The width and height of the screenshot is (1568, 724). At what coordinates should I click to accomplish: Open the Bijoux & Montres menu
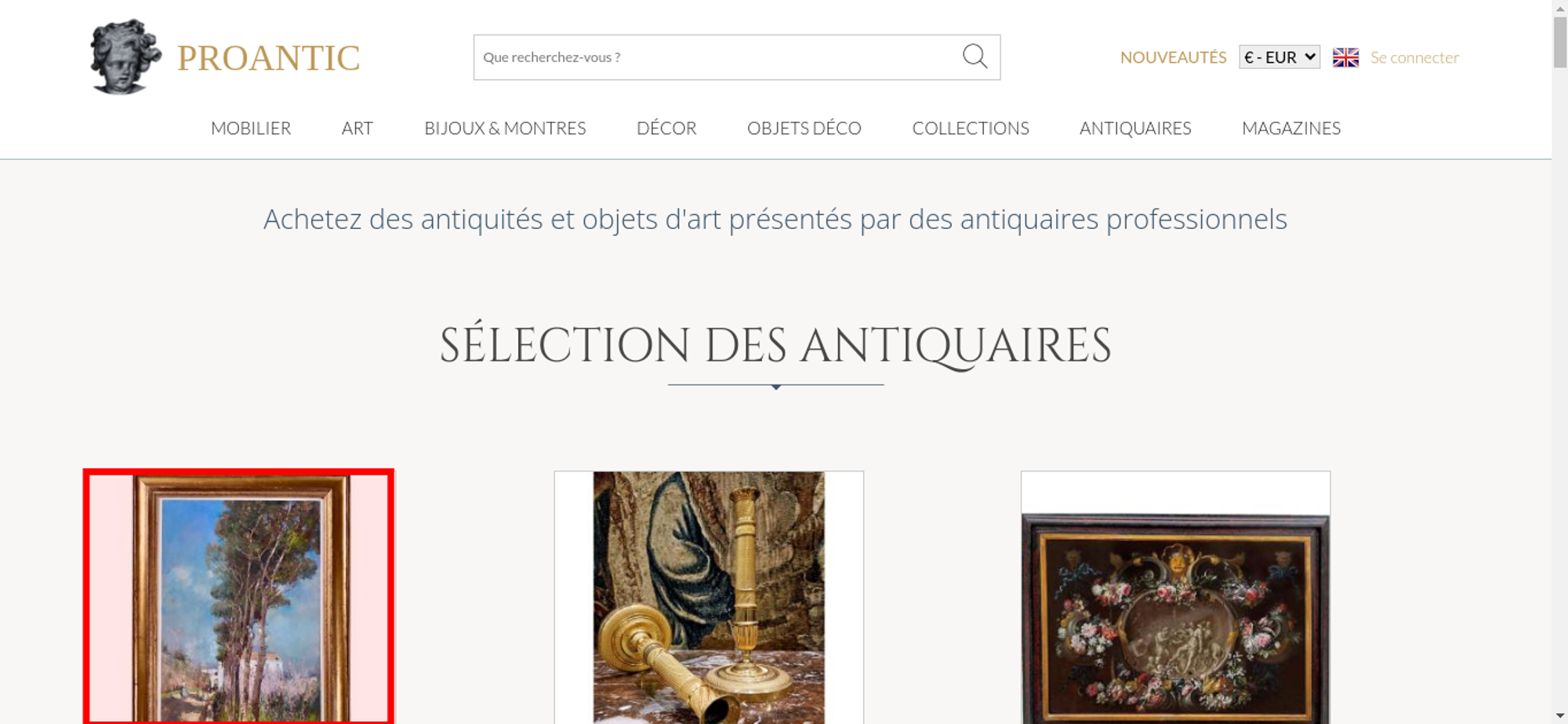[x=505, y=128]
